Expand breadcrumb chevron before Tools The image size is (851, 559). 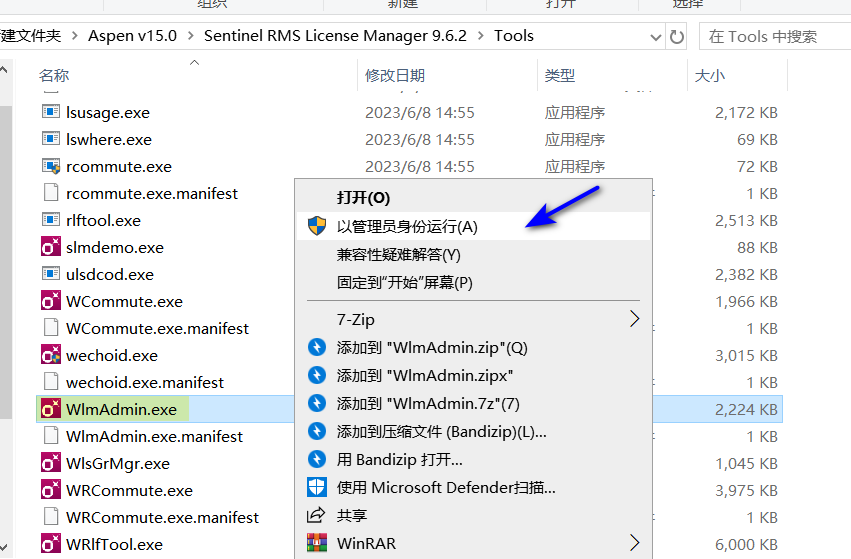(481, 36)
